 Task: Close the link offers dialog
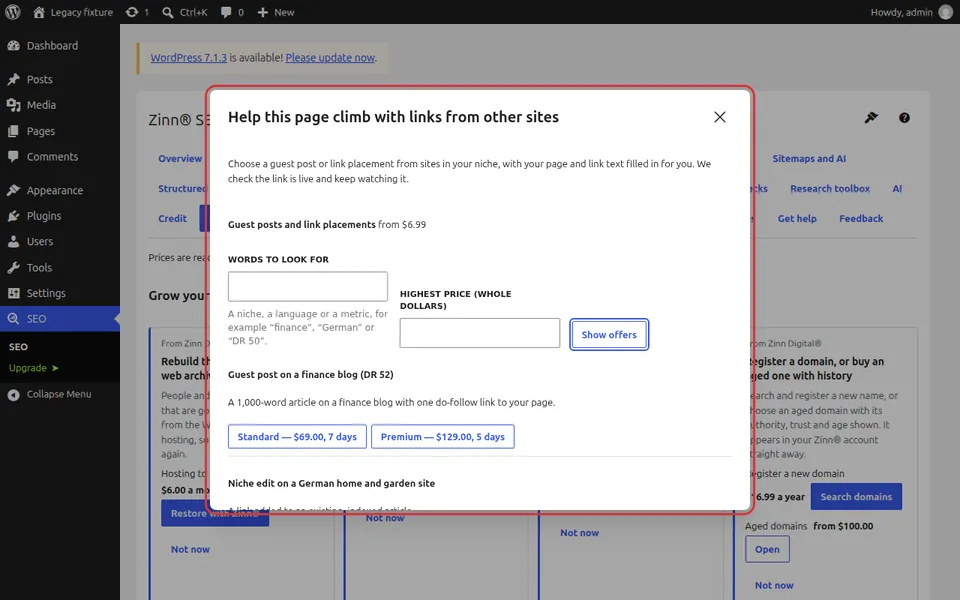click(719, 117)
